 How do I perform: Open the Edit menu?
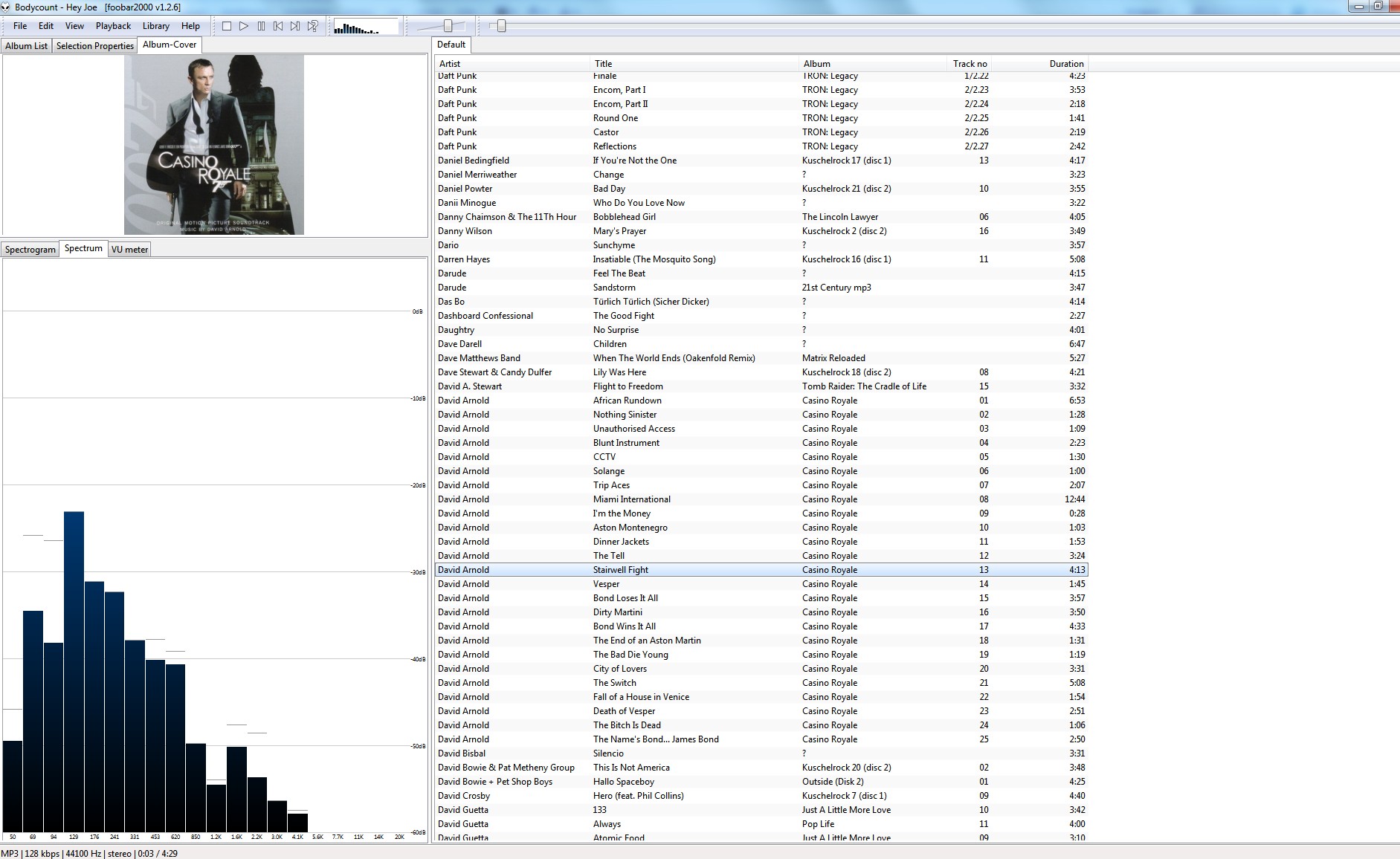click(x=46, y=26)
